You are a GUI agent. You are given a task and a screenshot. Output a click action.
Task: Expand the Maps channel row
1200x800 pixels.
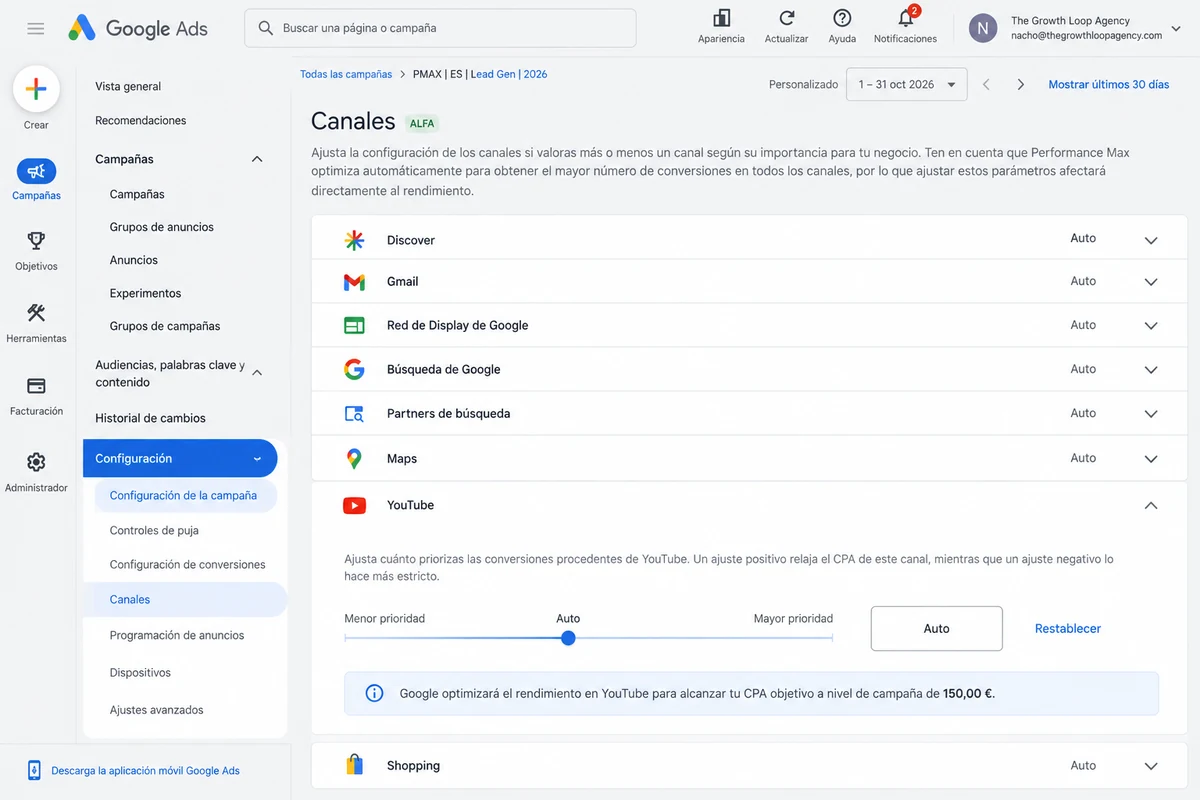tap(1151, 459)
